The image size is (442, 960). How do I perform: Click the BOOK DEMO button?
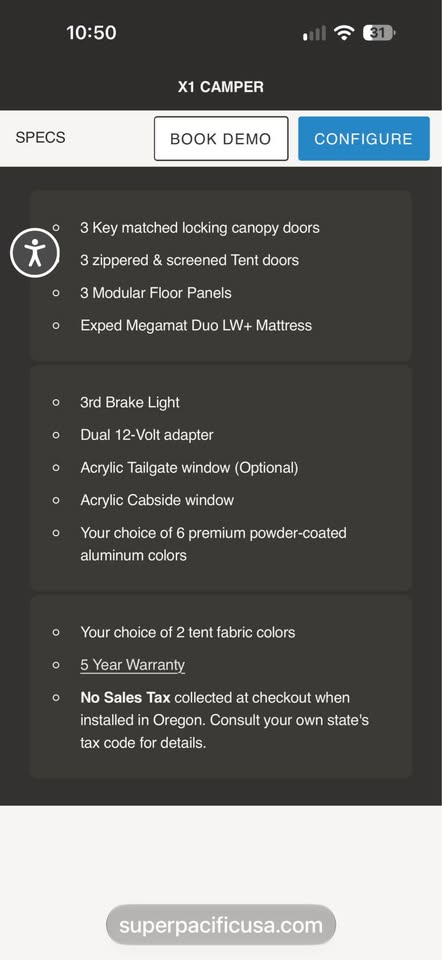pyautogui.click(x=221, y=138)
